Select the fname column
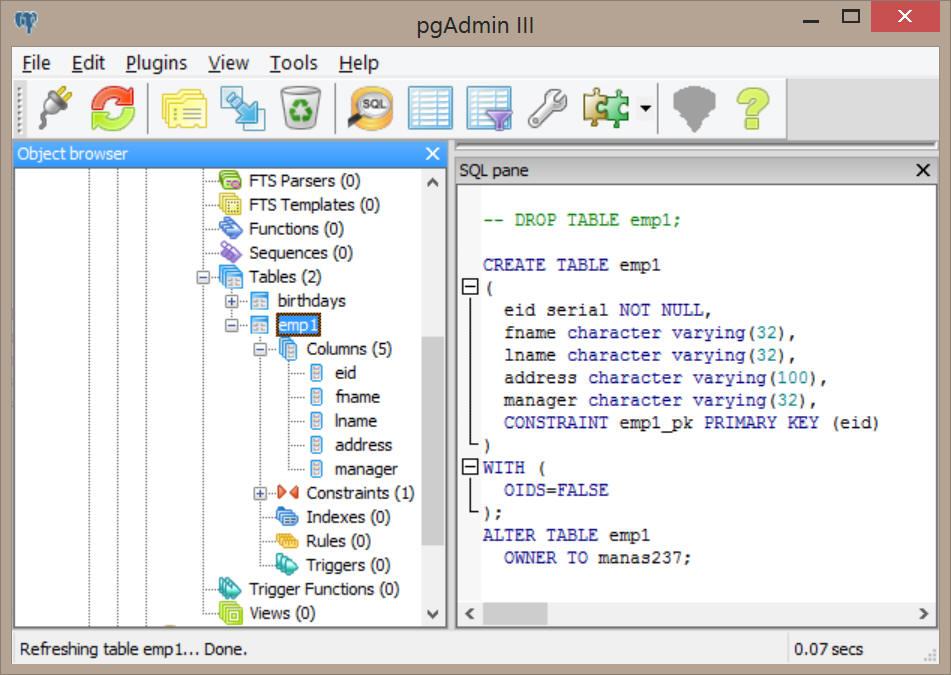951x675 pixels. click(x=357, y=397)
